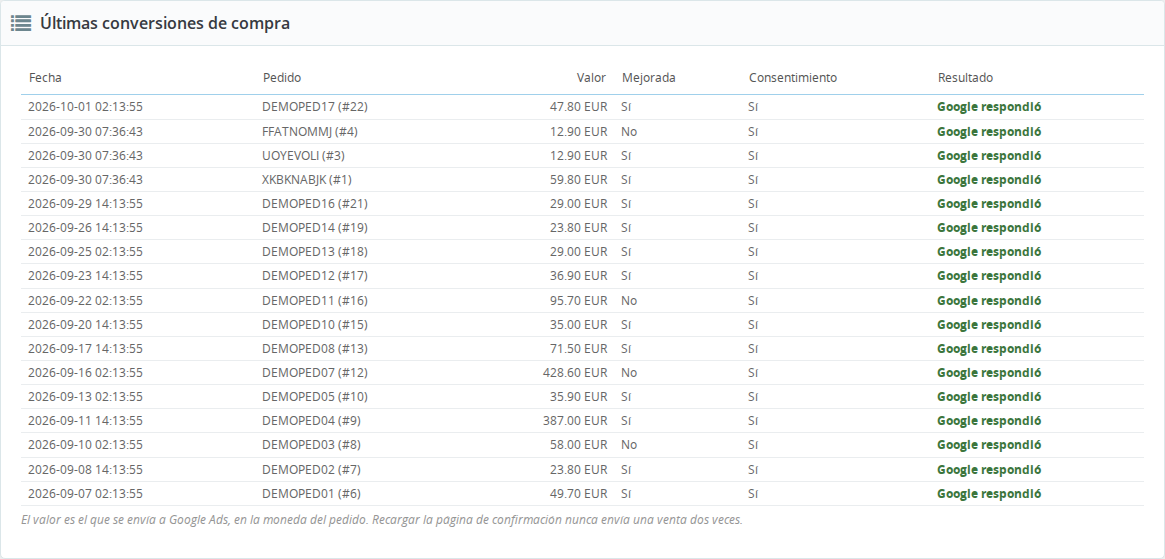The height and width of the screenshot is (559, 1165).
Task: Click the value 35.90 EUR
Action: [578, 396]
